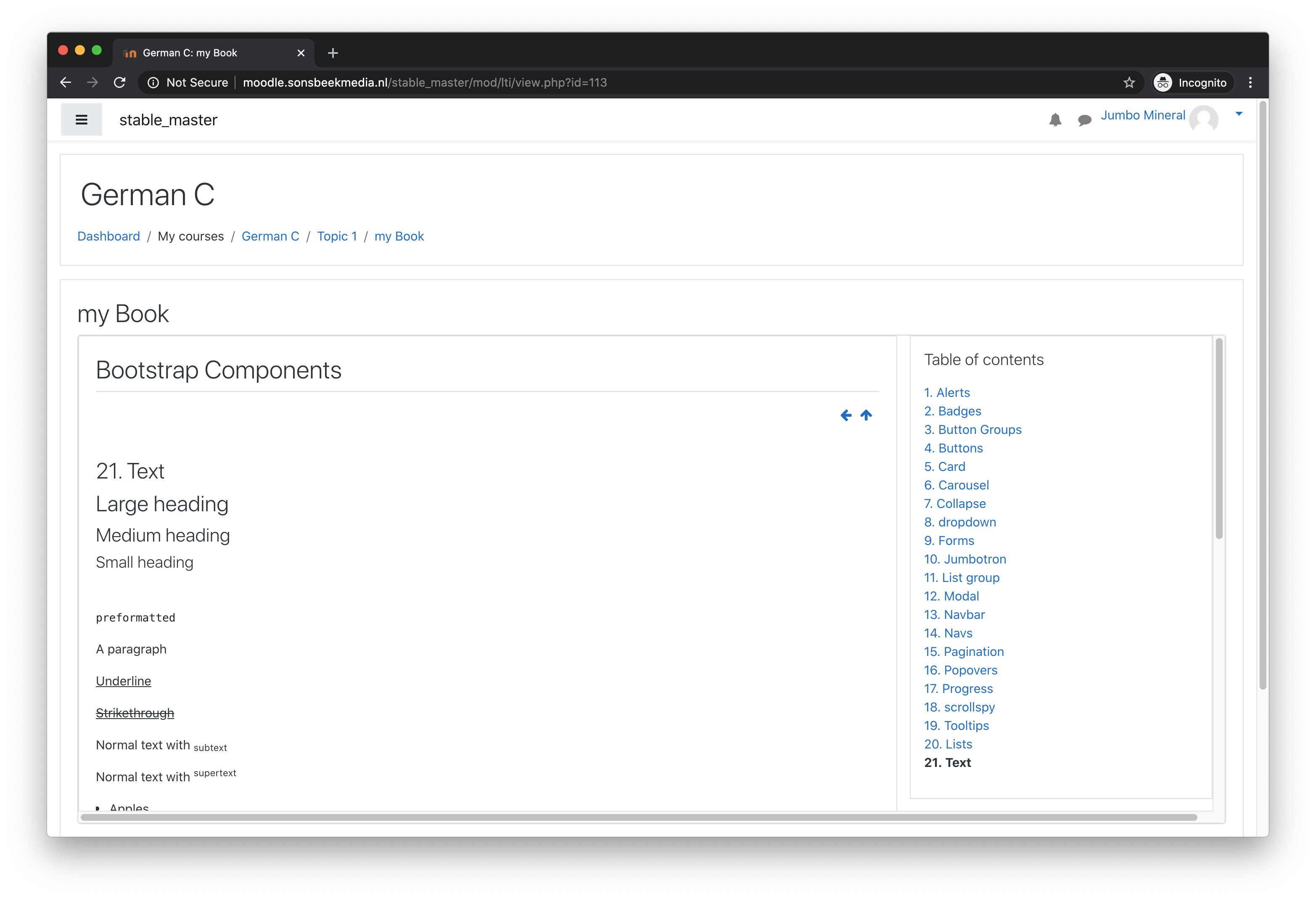This screenshot has height=899, width=1316.
Task: Click the browser back arrow
Action: [x=66, y=83]
